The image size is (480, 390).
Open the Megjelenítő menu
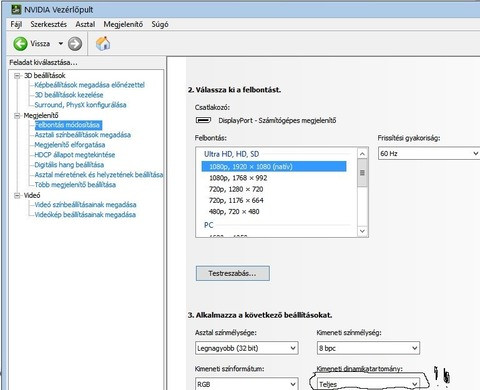(123, 24)
